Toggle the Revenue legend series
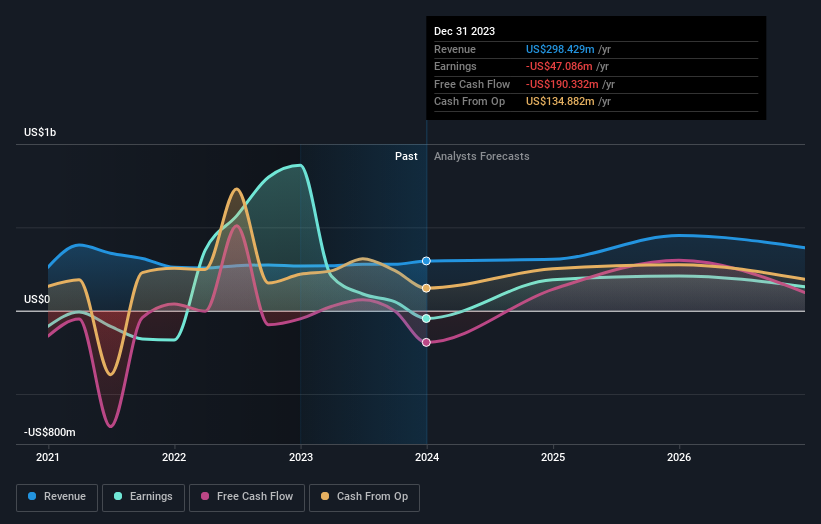Image resolution: width=821 pixels, height=524 pixels. (57, 497)
